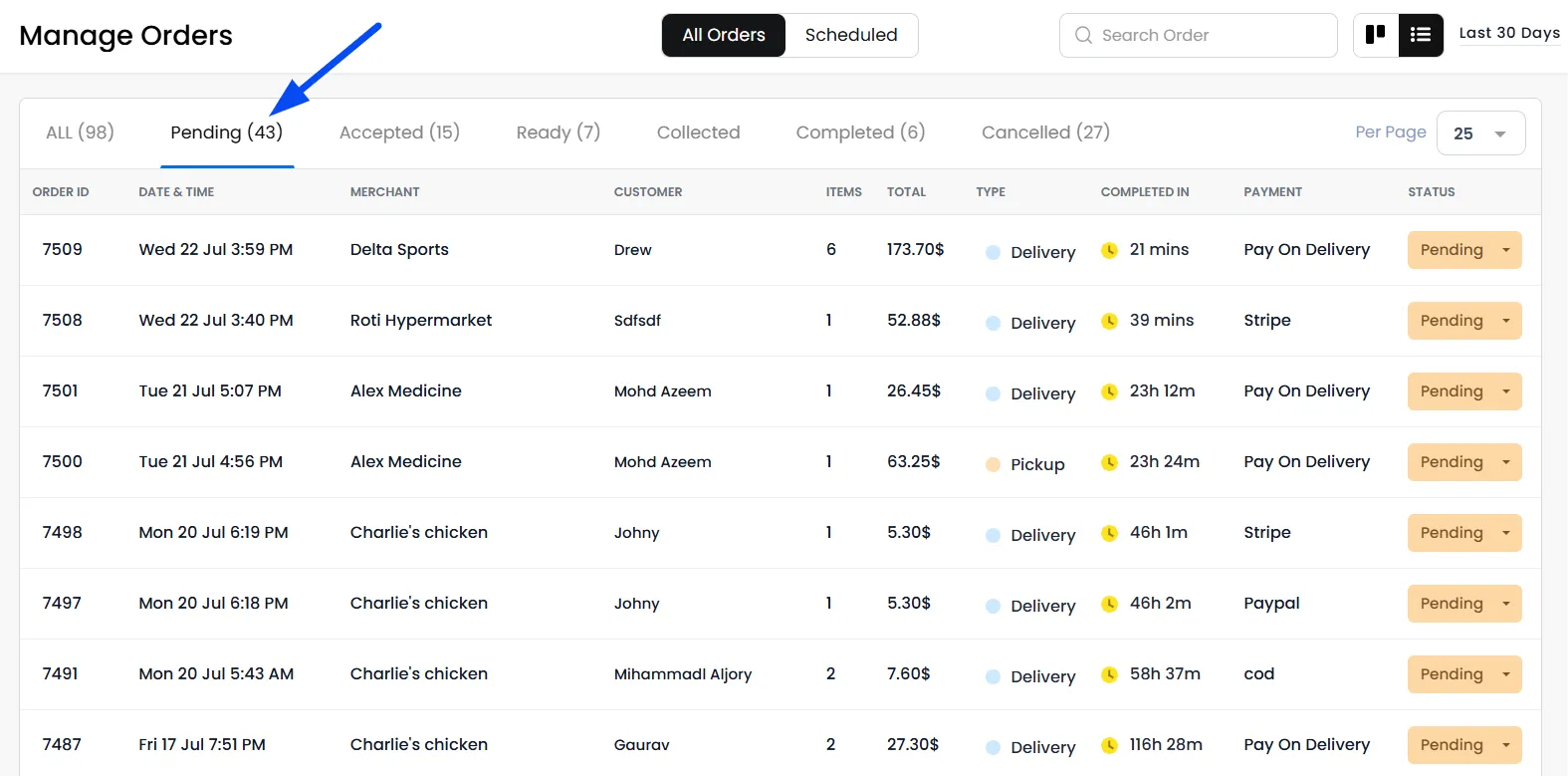Viewport: 1568px width, 776px height.
Task: Open the Pending status dropdown for order 7498
Action: pyautogui.click(x=1464, y=533)
